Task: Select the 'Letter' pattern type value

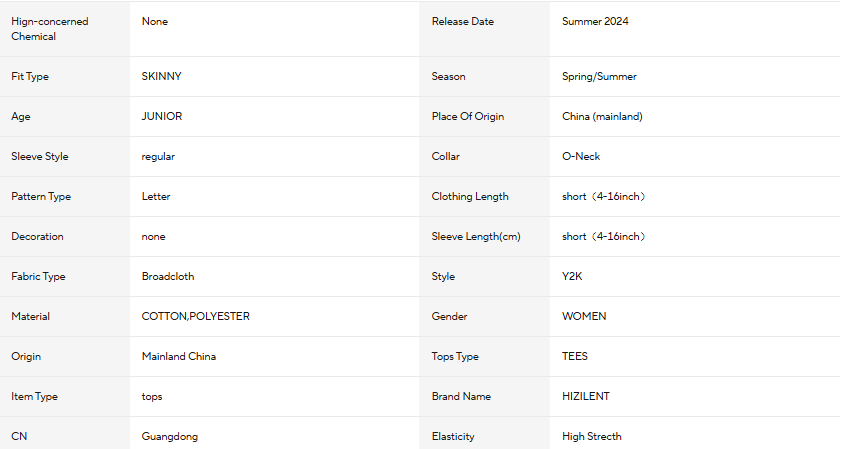Action: [156, 197]
